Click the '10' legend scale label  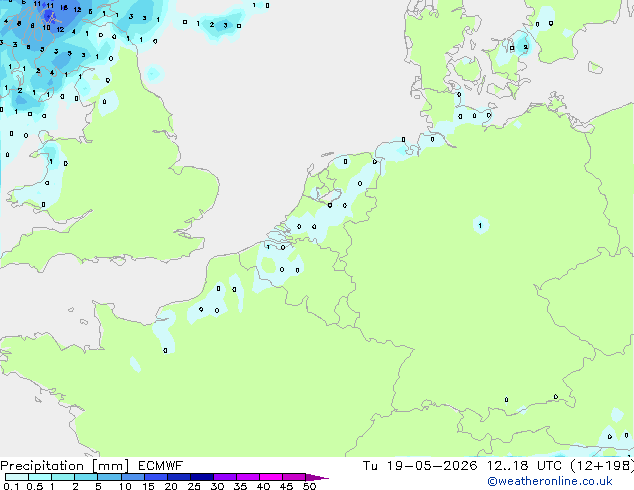tap(125, 486)
